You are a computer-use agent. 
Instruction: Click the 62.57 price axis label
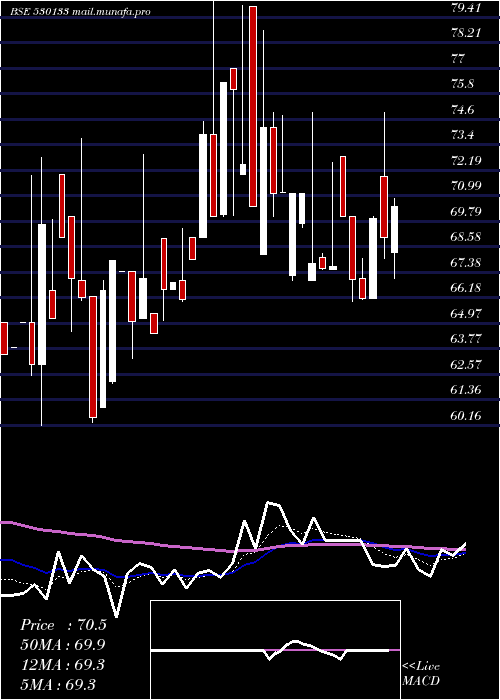tap(466, 364)
